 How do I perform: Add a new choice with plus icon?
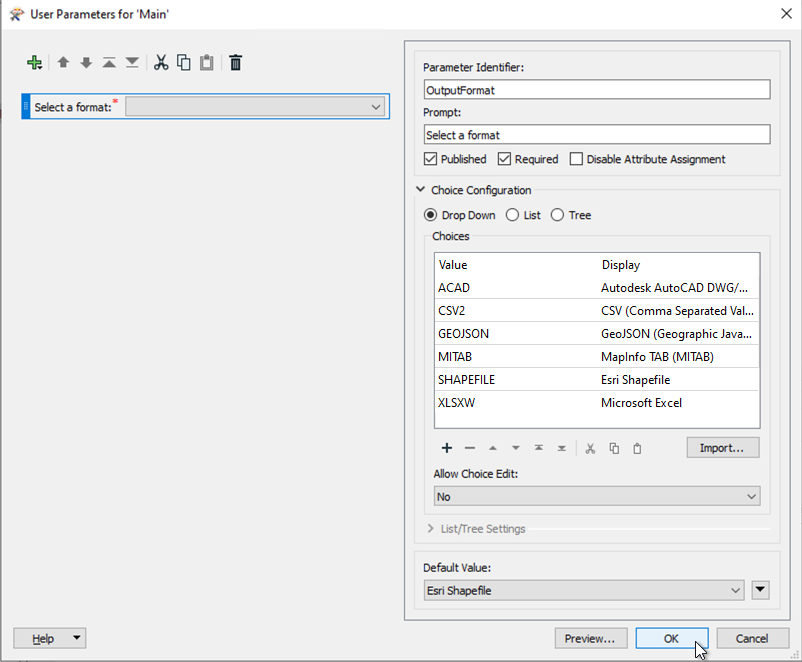[x=447, y=448]
